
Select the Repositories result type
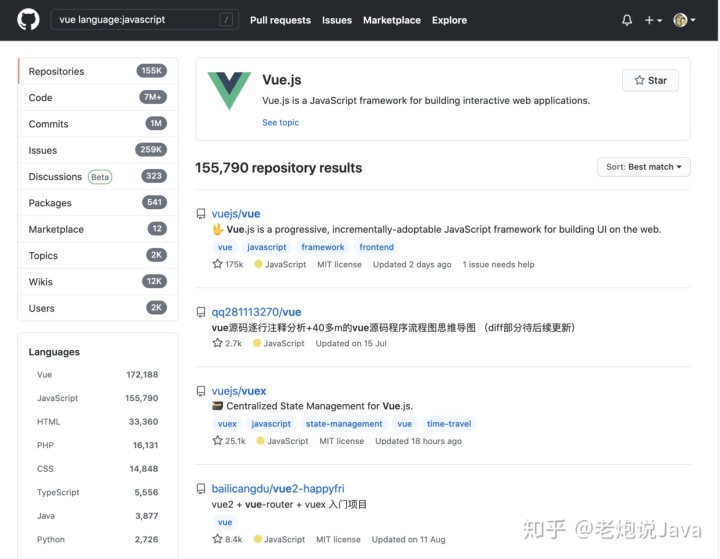[x=98, y=71]
